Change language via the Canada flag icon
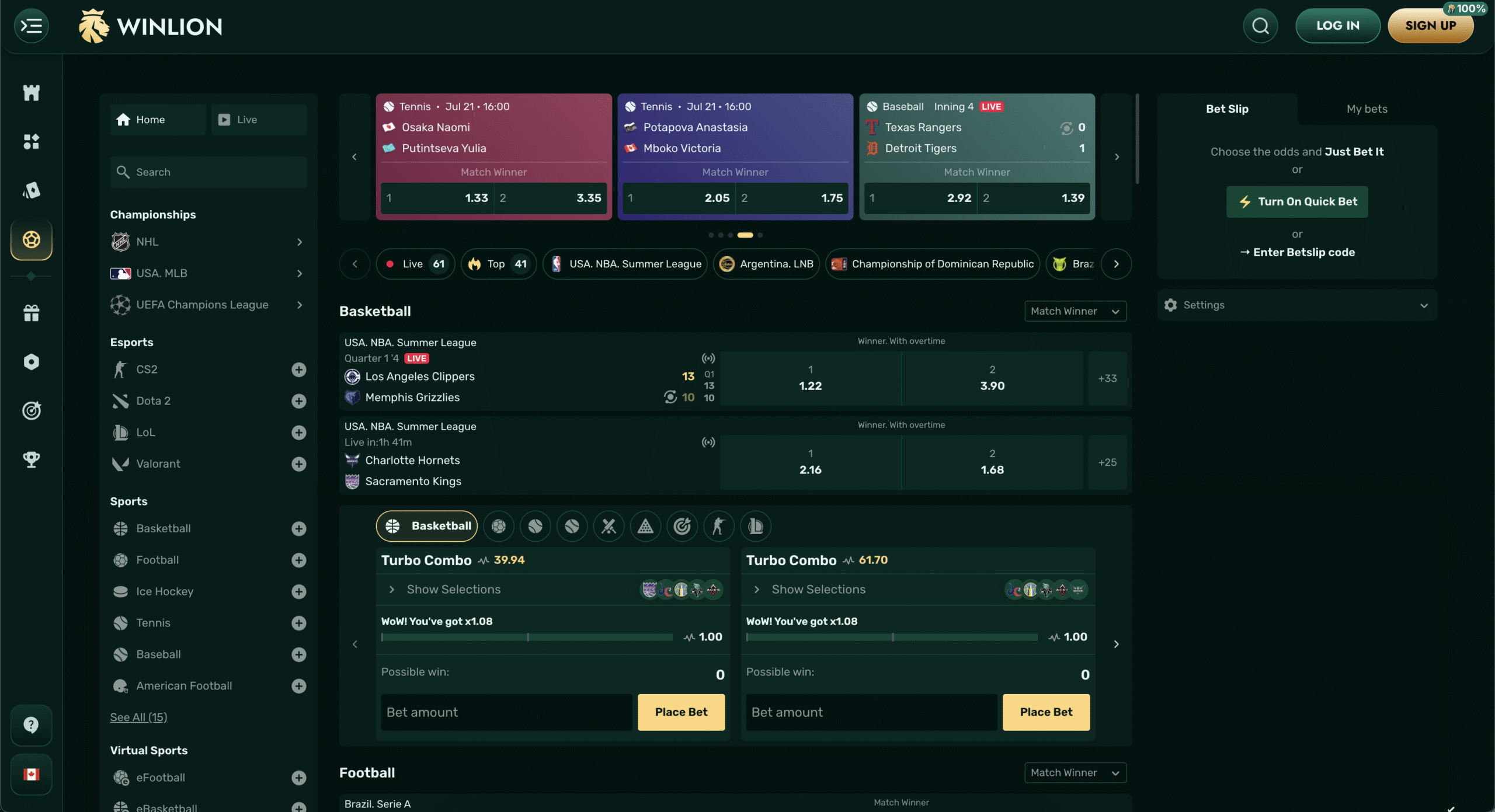 [x=32, y=774]
